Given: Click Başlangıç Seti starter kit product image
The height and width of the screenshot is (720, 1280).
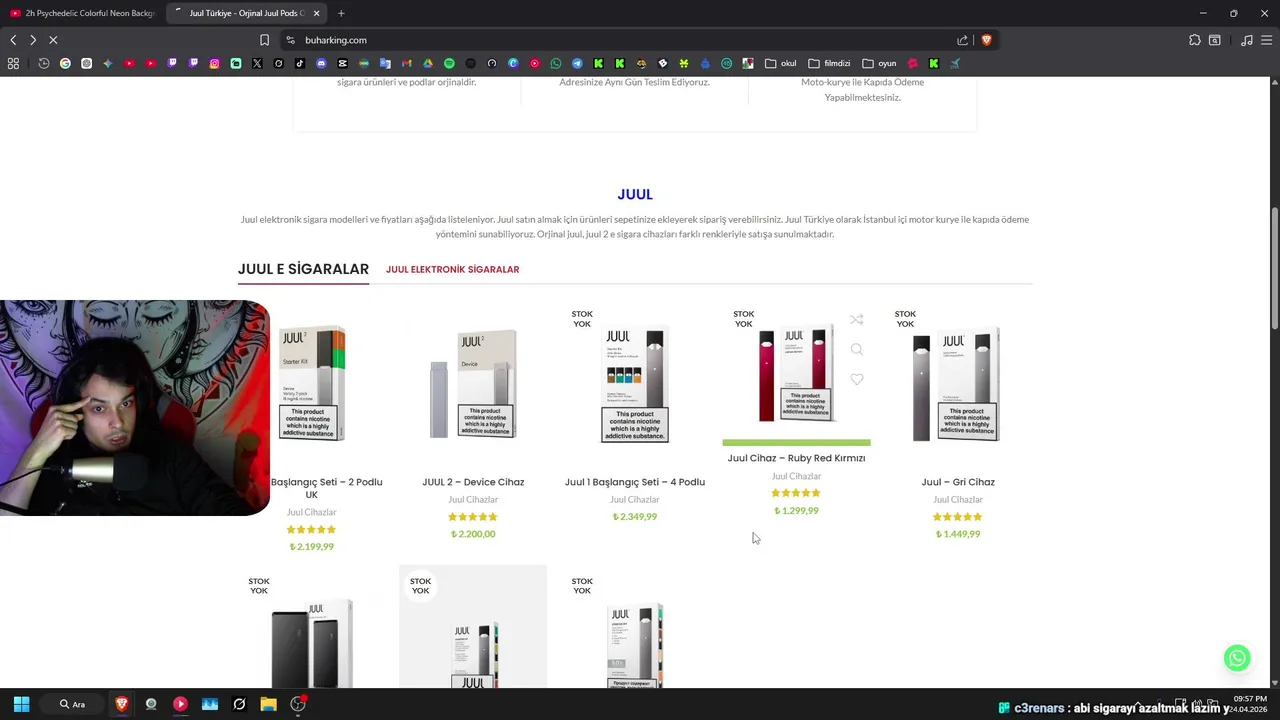Looking at the screenshot, I should [312, 385].
